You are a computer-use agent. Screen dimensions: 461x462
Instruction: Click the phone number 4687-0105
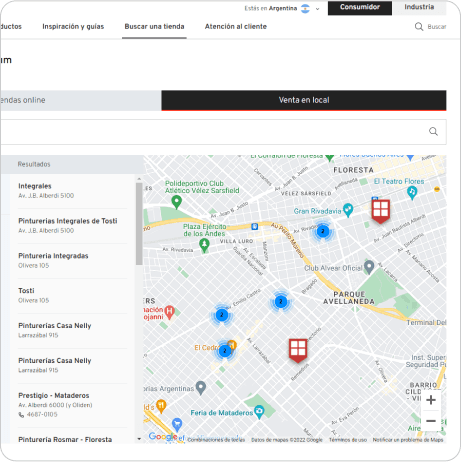tap(42, 414)
